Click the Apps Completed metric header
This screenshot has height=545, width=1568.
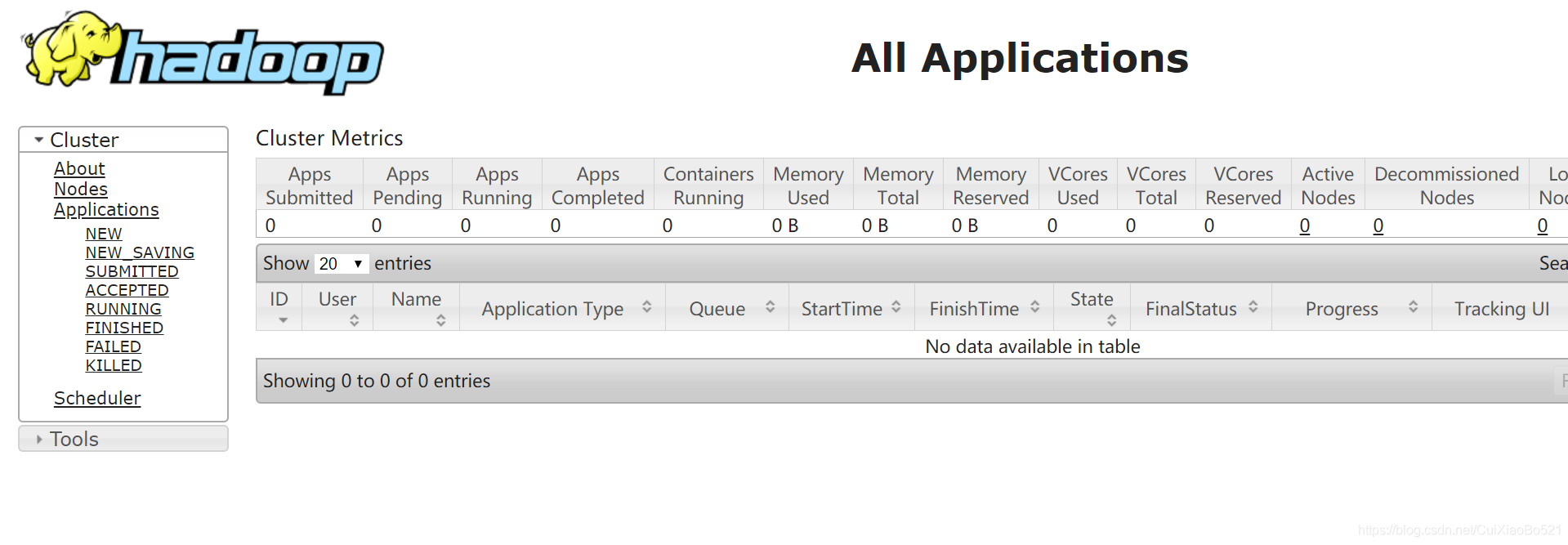click(x=598, y=185)
